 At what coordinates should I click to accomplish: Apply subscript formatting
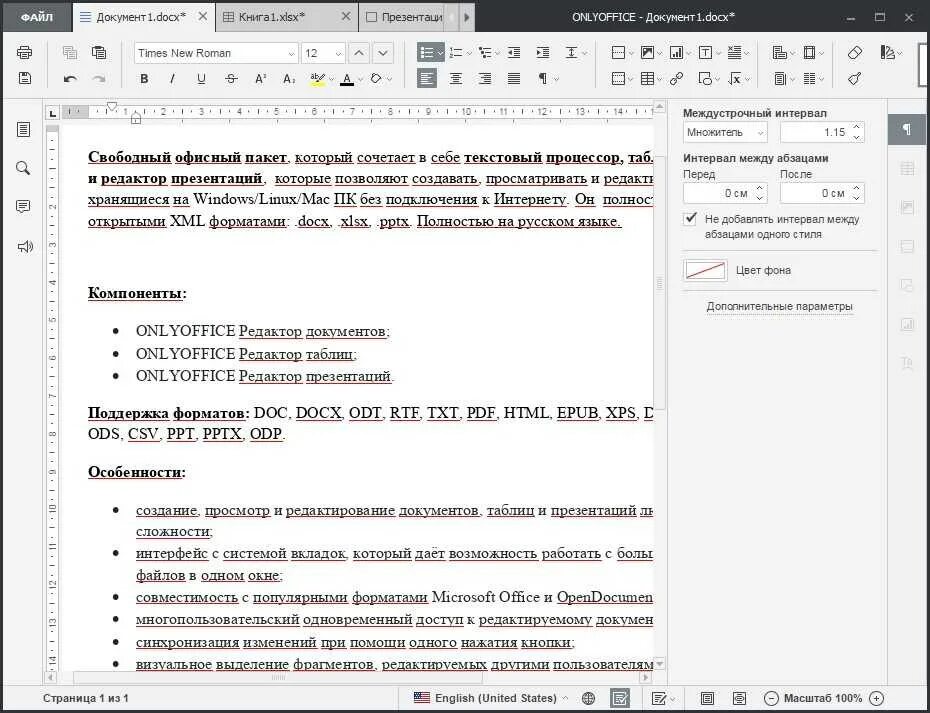(x=289, y=78)
